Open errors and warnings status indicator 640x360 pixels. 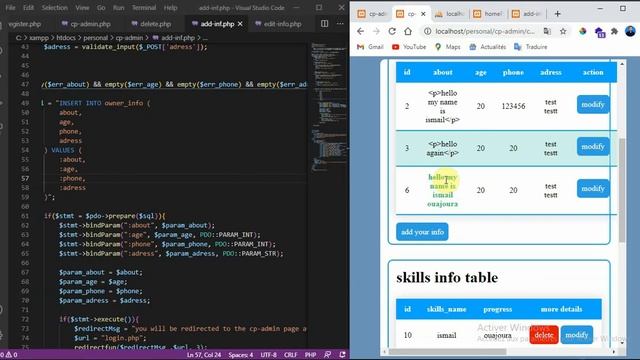[10, 355]
